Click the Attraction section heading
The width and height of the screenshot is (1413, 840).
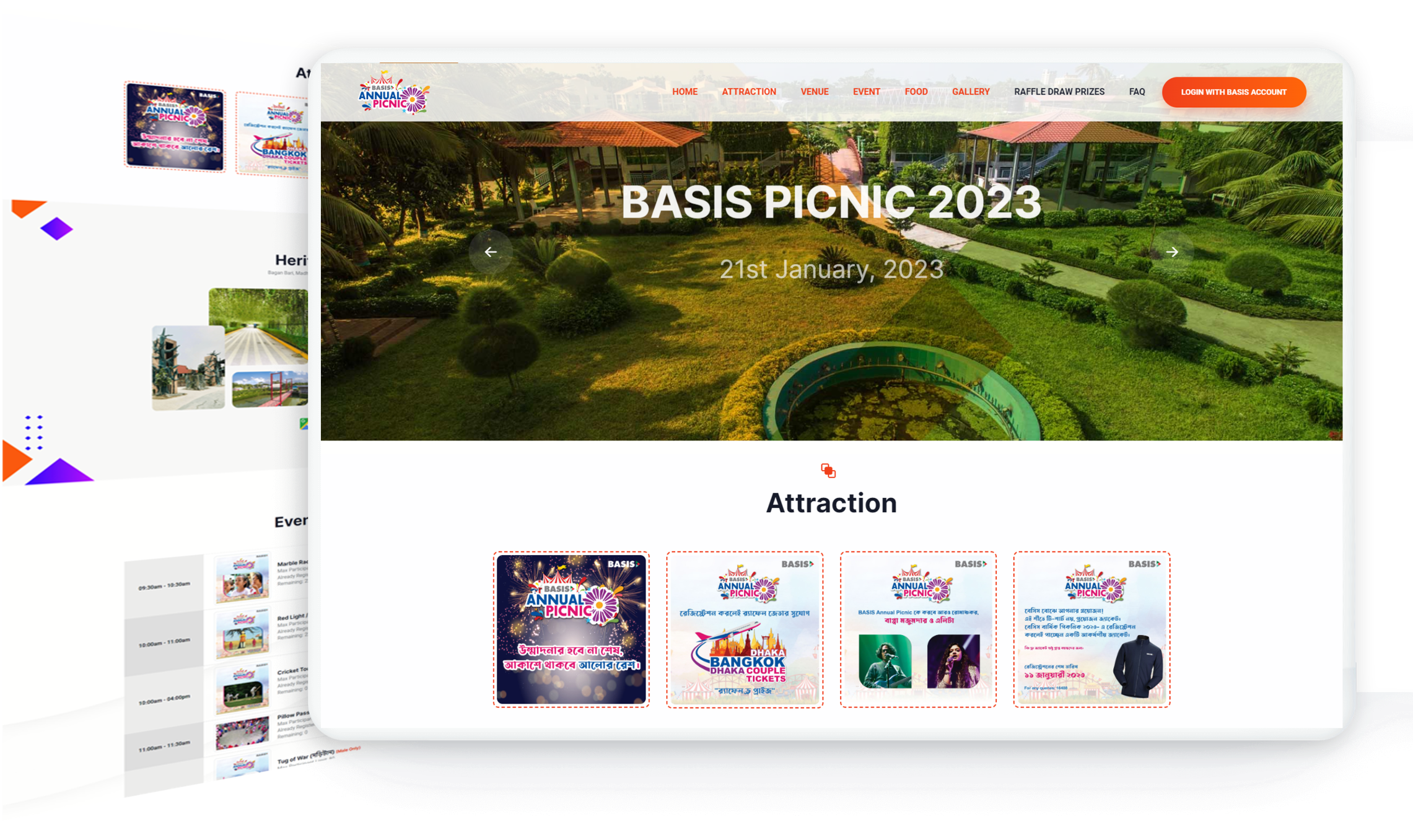831,503
